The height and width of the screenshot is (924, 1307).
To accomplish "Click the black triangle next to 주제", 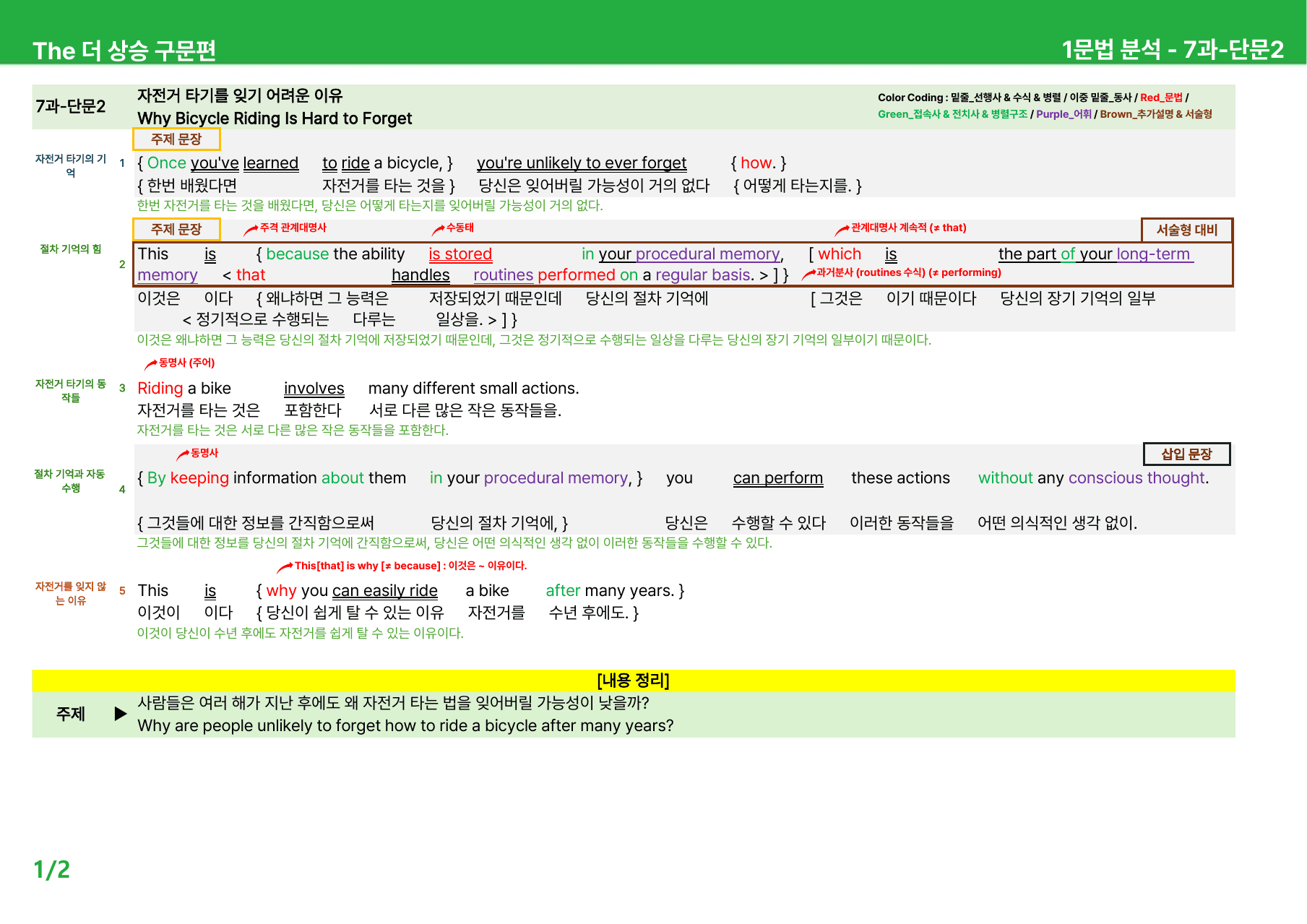I will click(121, 714).
